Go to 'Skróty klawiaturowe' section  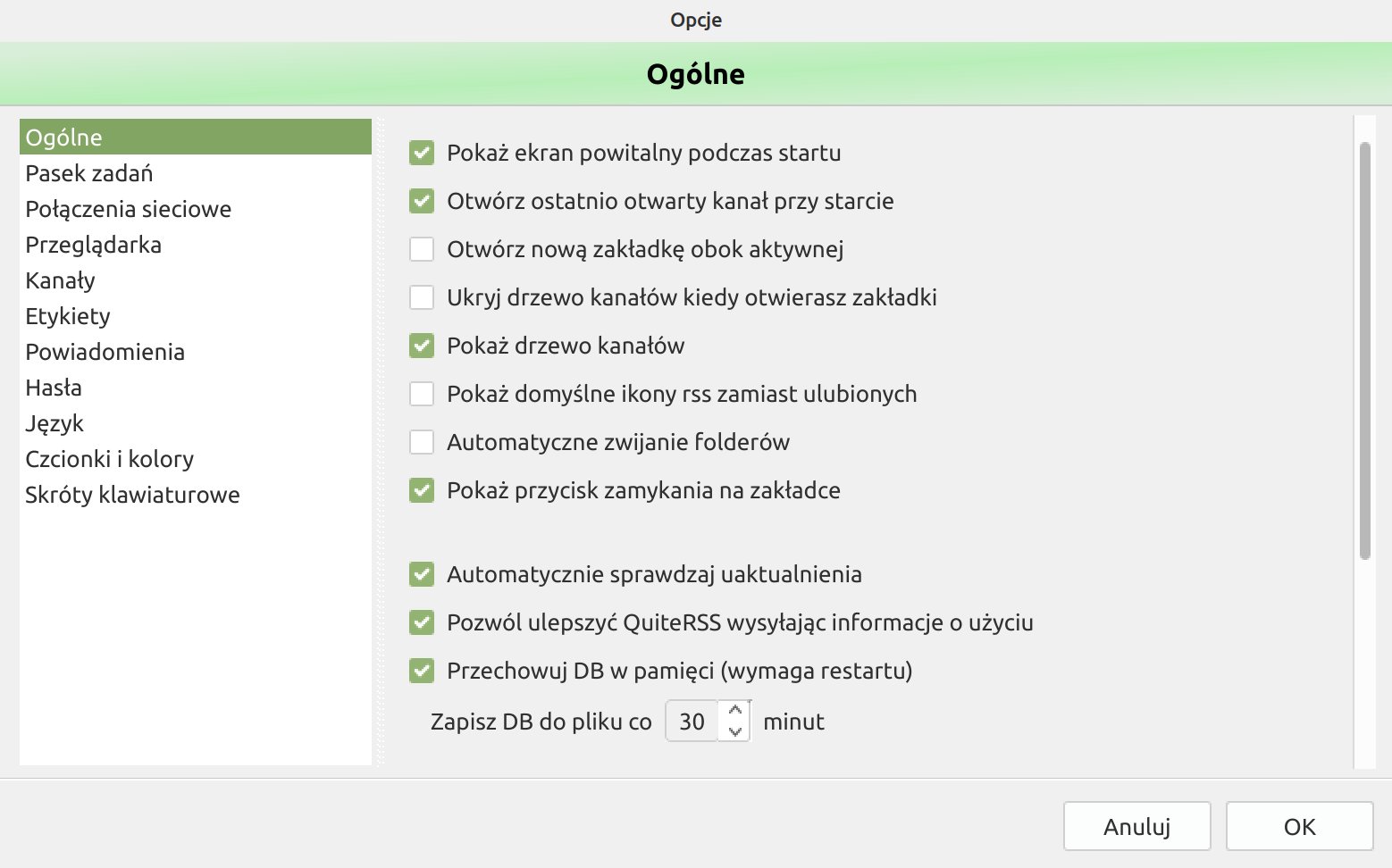point(133,495)
